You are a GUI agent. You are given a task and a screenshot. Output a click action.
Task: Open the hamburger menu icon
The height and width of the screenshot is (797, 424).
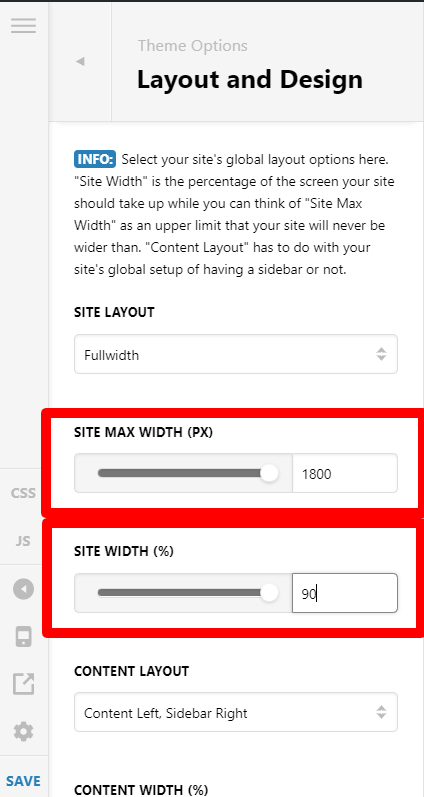coord(23,25)
